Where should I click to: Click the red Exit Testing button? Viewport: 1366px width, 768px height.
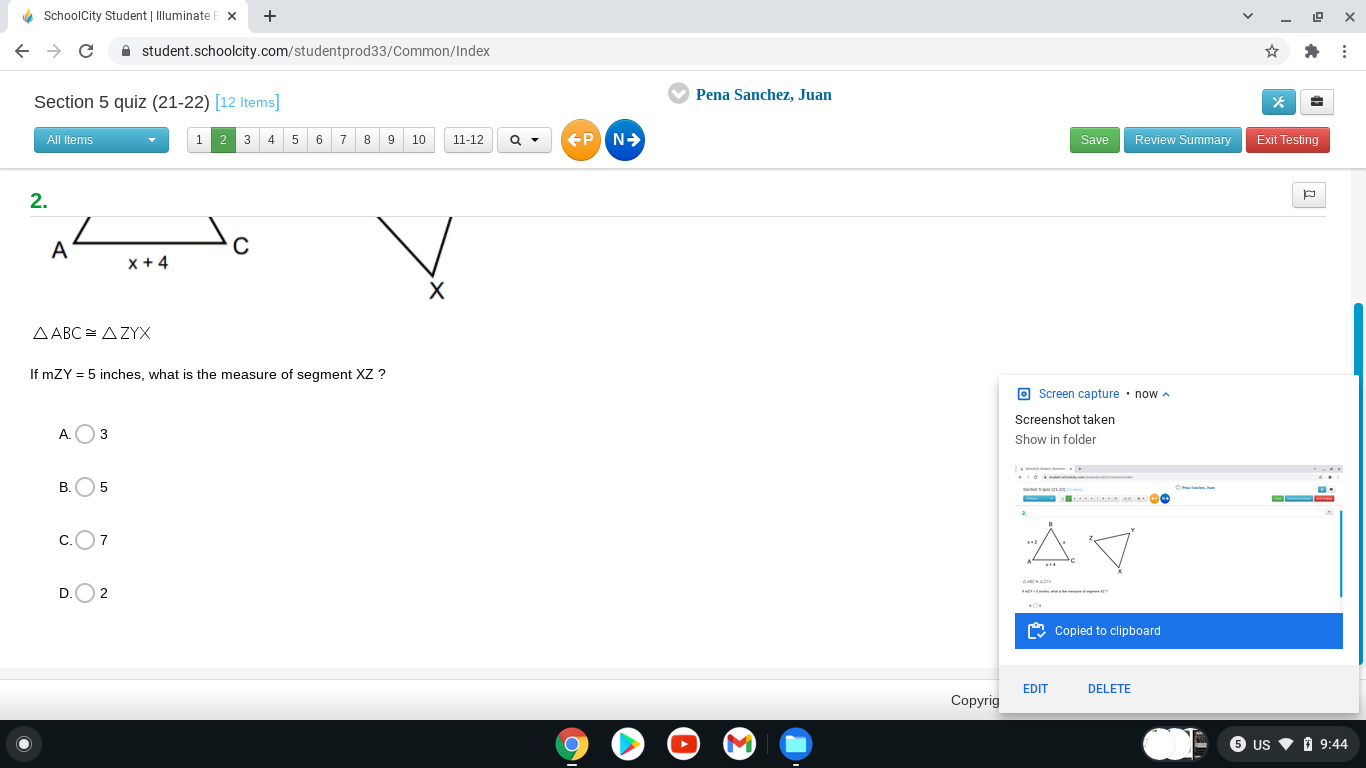coord(1288,140)
